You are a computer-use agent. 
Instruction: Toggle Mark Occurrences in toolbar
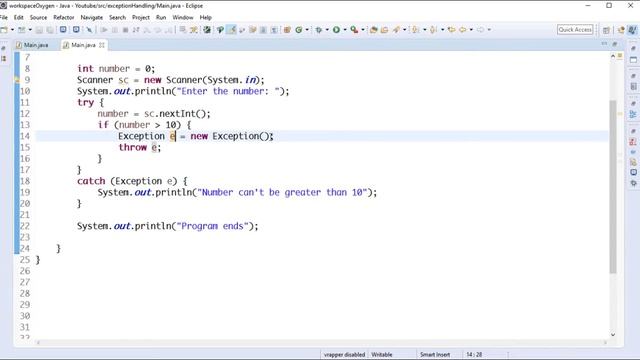click(231, 30)
